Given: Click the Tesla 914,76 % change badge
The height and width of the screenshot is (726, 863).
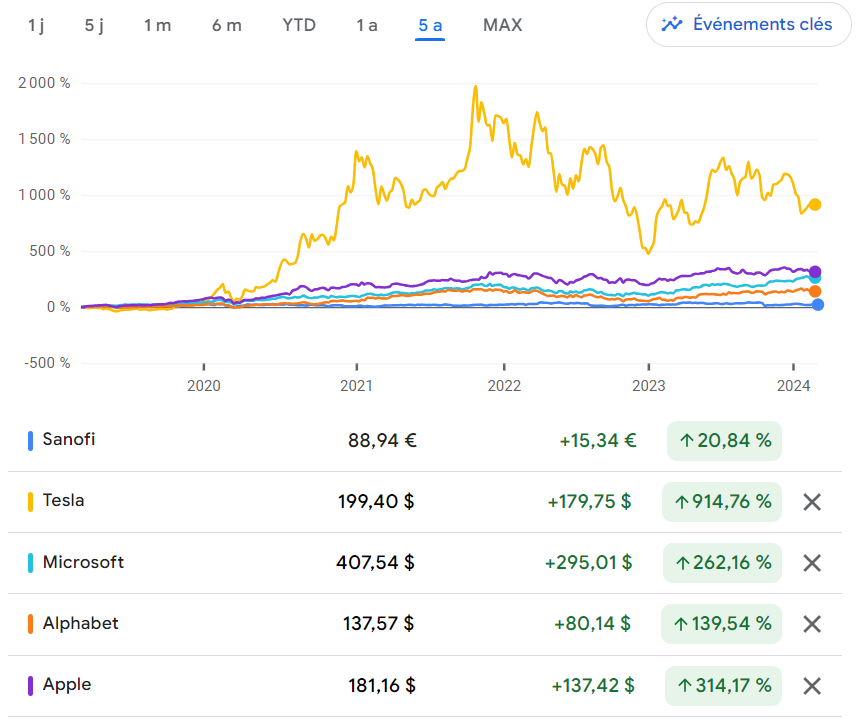Looking at the screenshot, I should [x=722, y=502].
